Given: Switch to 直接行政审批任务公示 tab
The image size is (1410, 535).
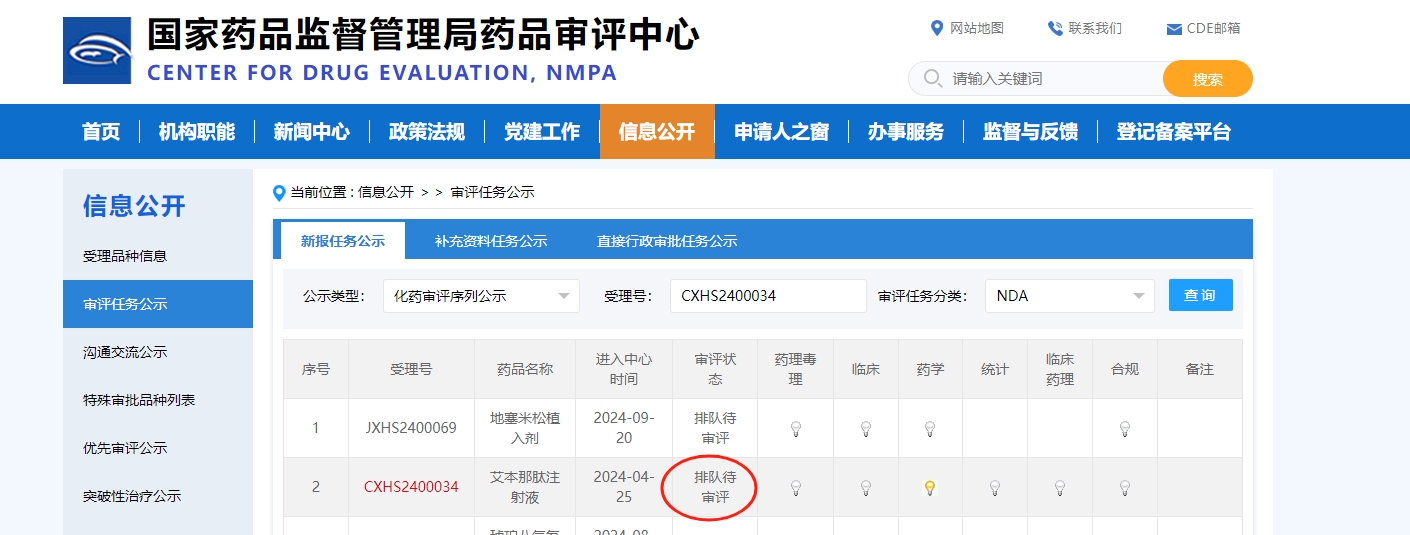Looking at the screenshot, I should tap(667, 241).
